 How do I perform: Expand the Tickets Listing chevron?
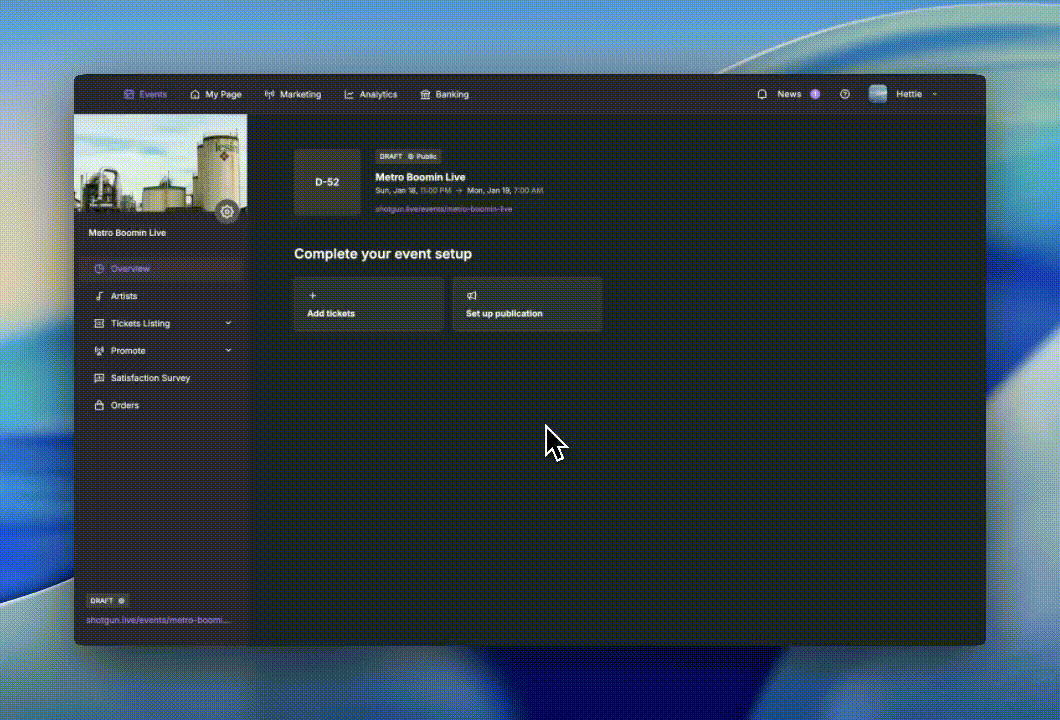tap(228, 323)
